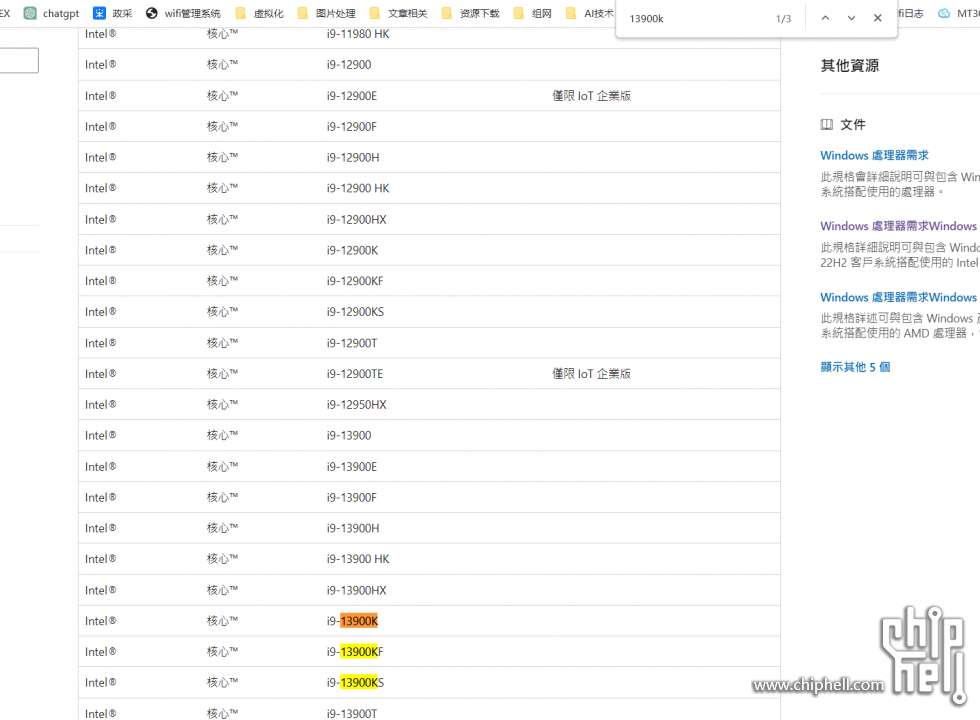Open the AI技术 bookmark folder
Image resolution: width=980 pixels, height=720 pixels.
pyautogui.click(x=590, y=13)
